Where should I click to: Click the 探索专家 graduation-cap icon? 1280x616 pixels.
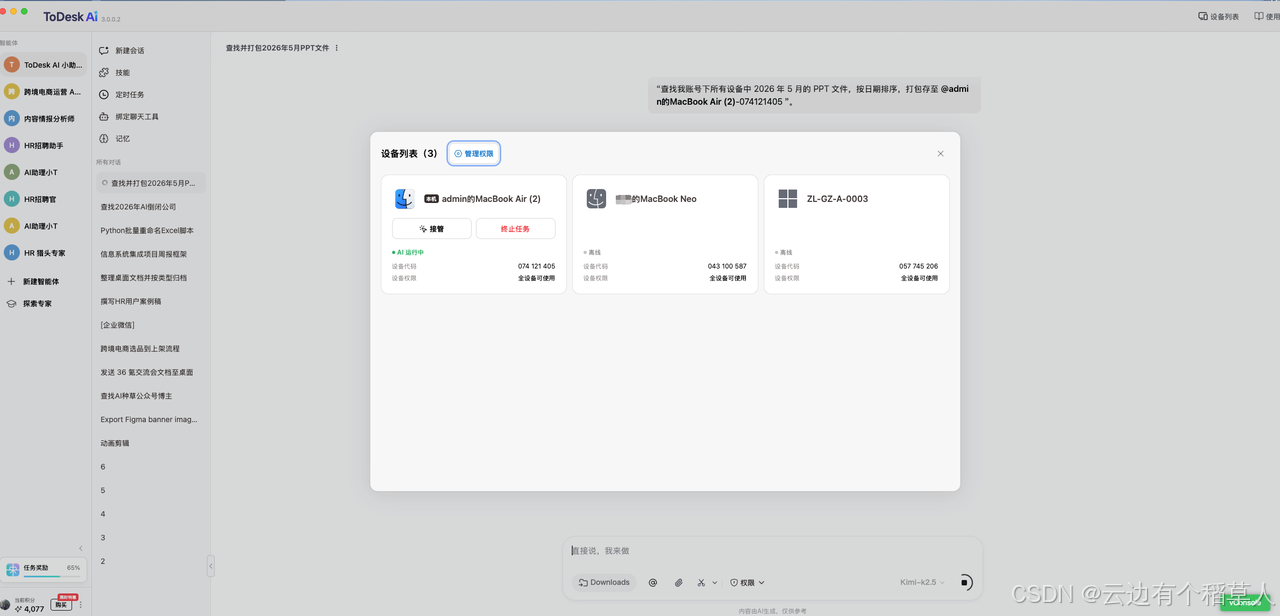point(12,303)
